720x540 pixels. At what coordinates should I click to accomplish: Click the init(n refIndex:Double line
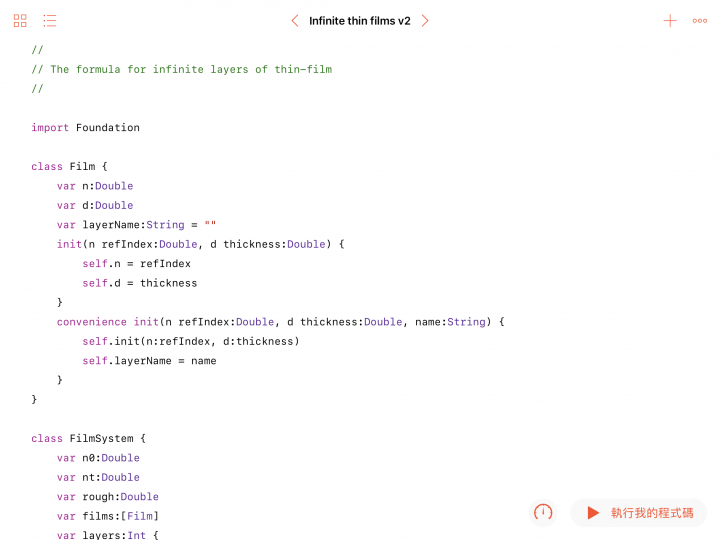(201, 244)
